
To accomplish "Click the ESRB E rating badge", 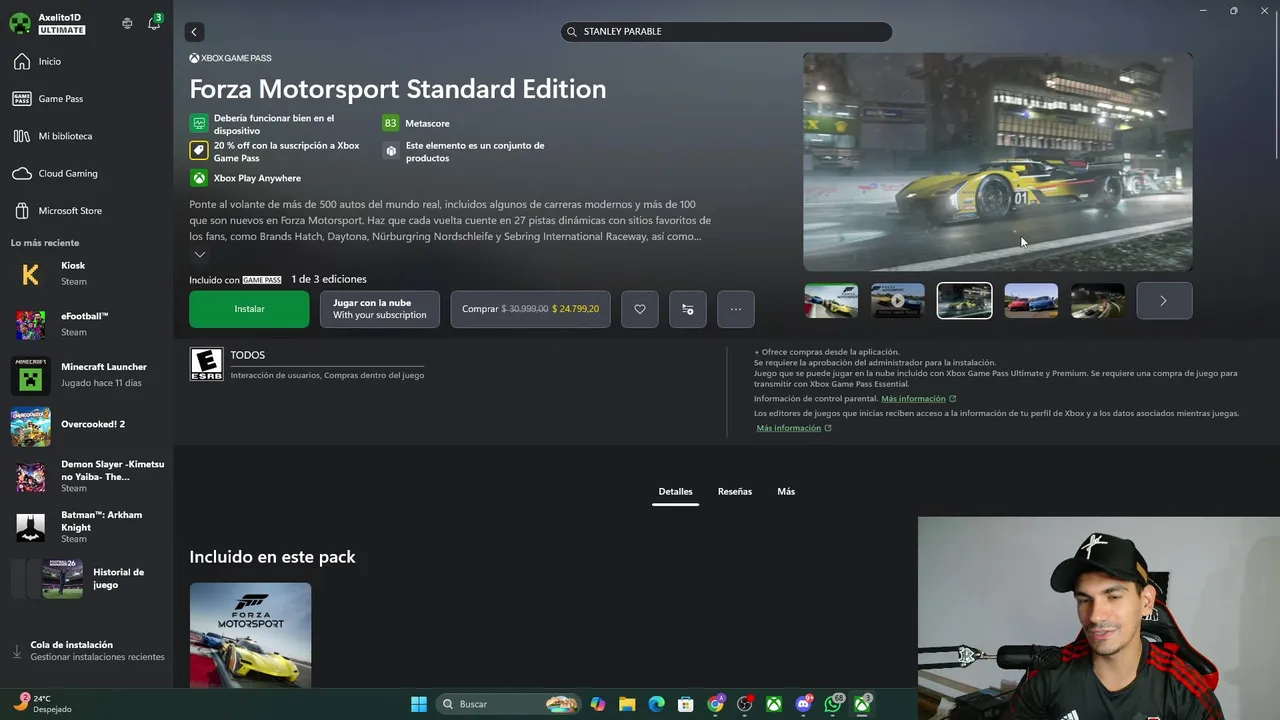I will tap(207, 365).
